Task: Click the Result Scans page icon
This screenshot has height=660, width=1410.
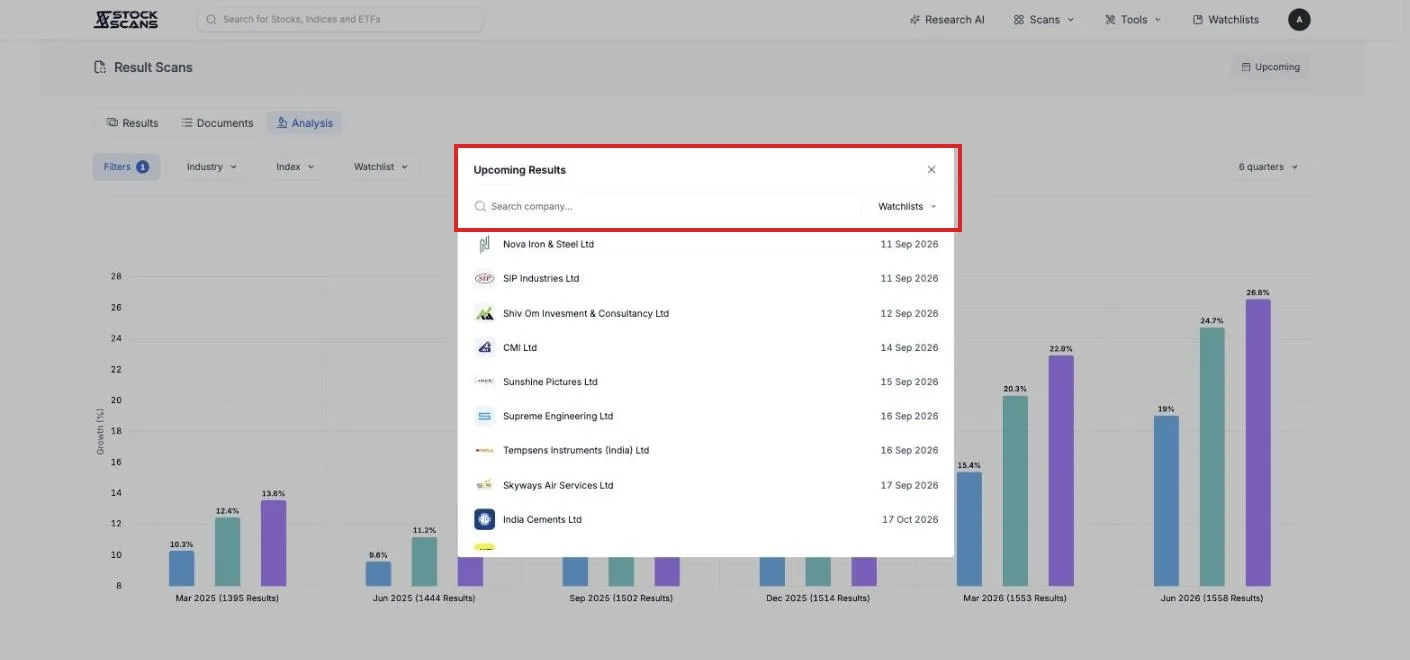Action: tap(100, 67)
